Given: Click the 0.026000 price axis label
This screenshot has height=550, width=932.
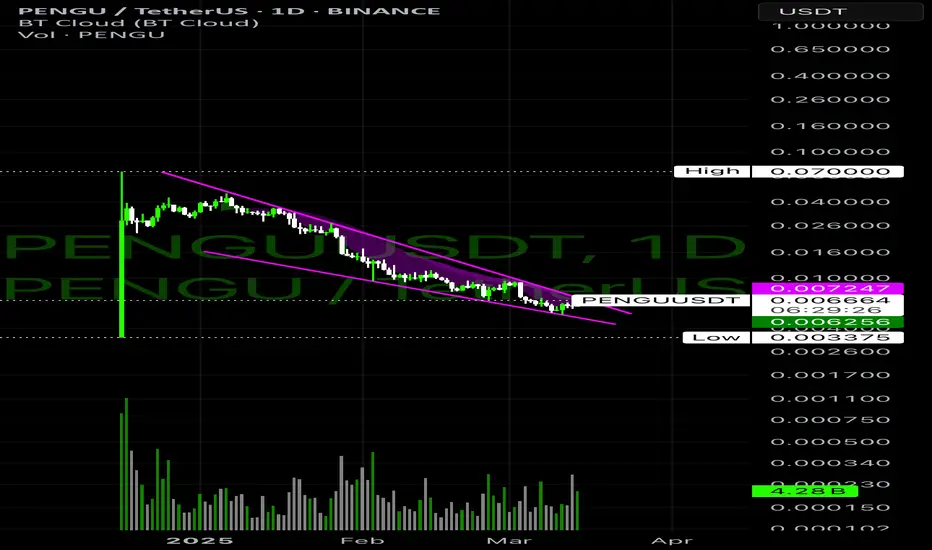Looking at the screenshot, I should click(x=830, y=226).
